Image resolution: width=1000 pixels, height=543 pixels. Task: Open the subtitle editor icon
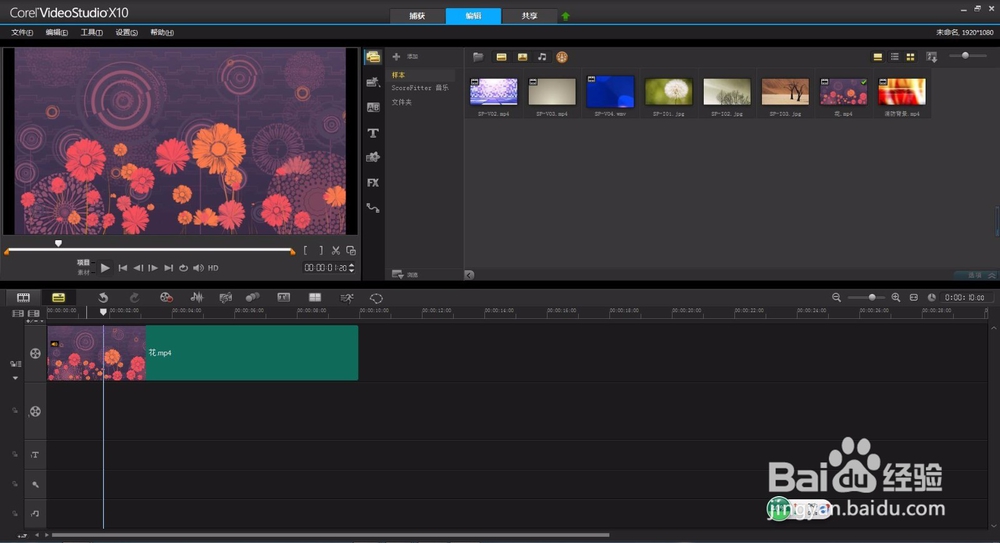(283, 297)
